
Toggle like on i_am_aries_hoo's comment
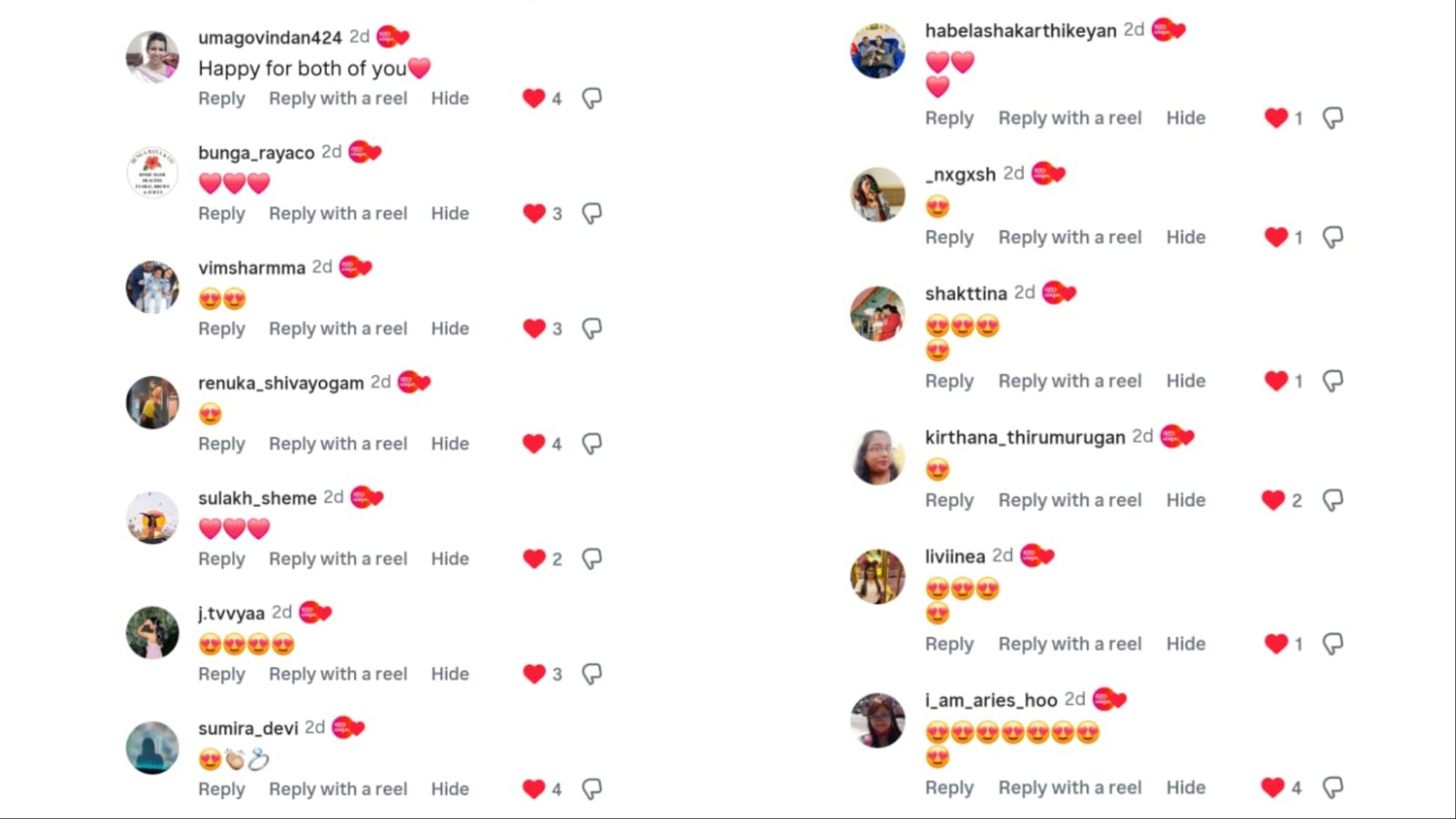[x=1273, y=788]
